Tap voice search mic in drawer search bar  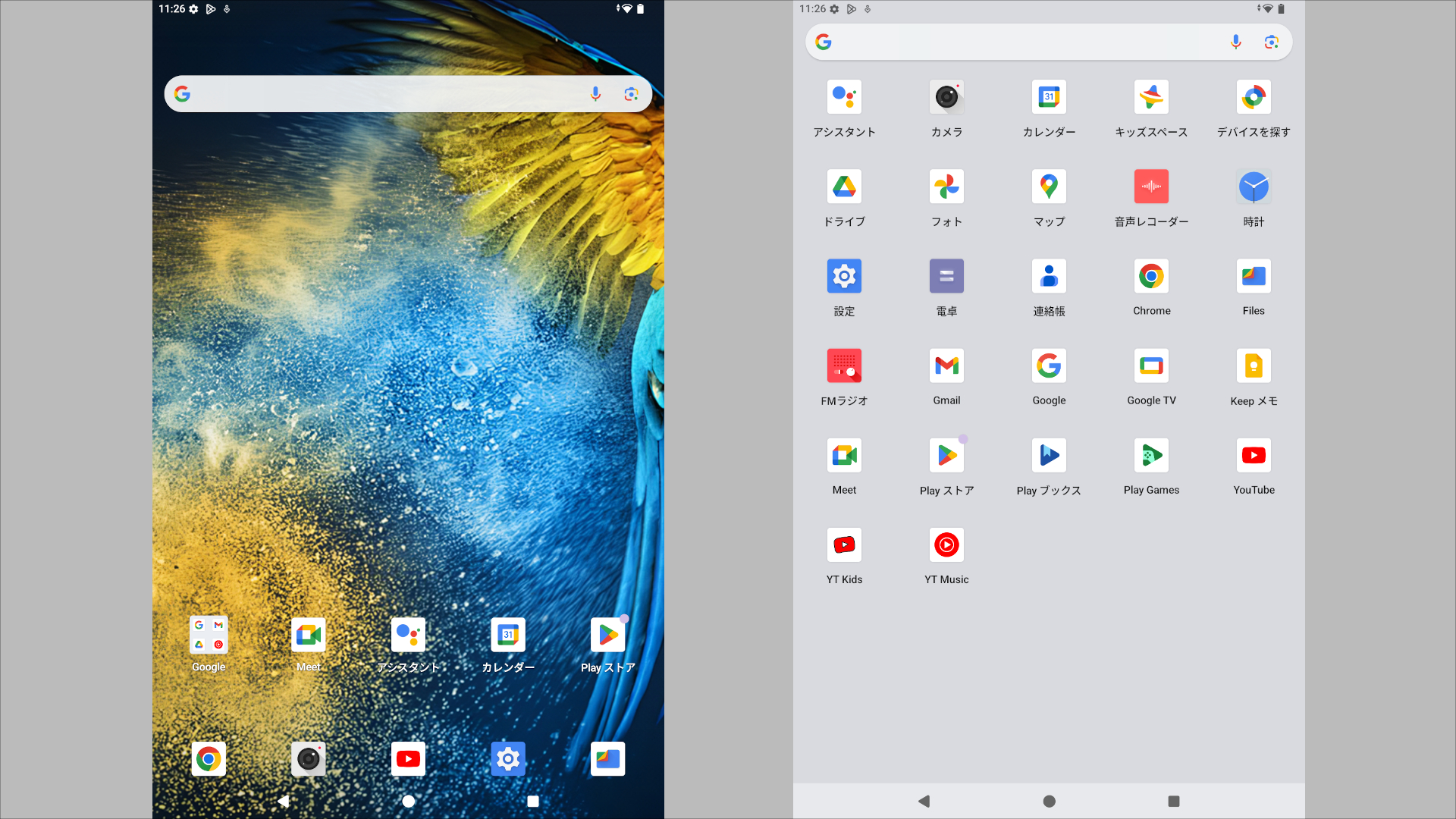coord(1235,42)
